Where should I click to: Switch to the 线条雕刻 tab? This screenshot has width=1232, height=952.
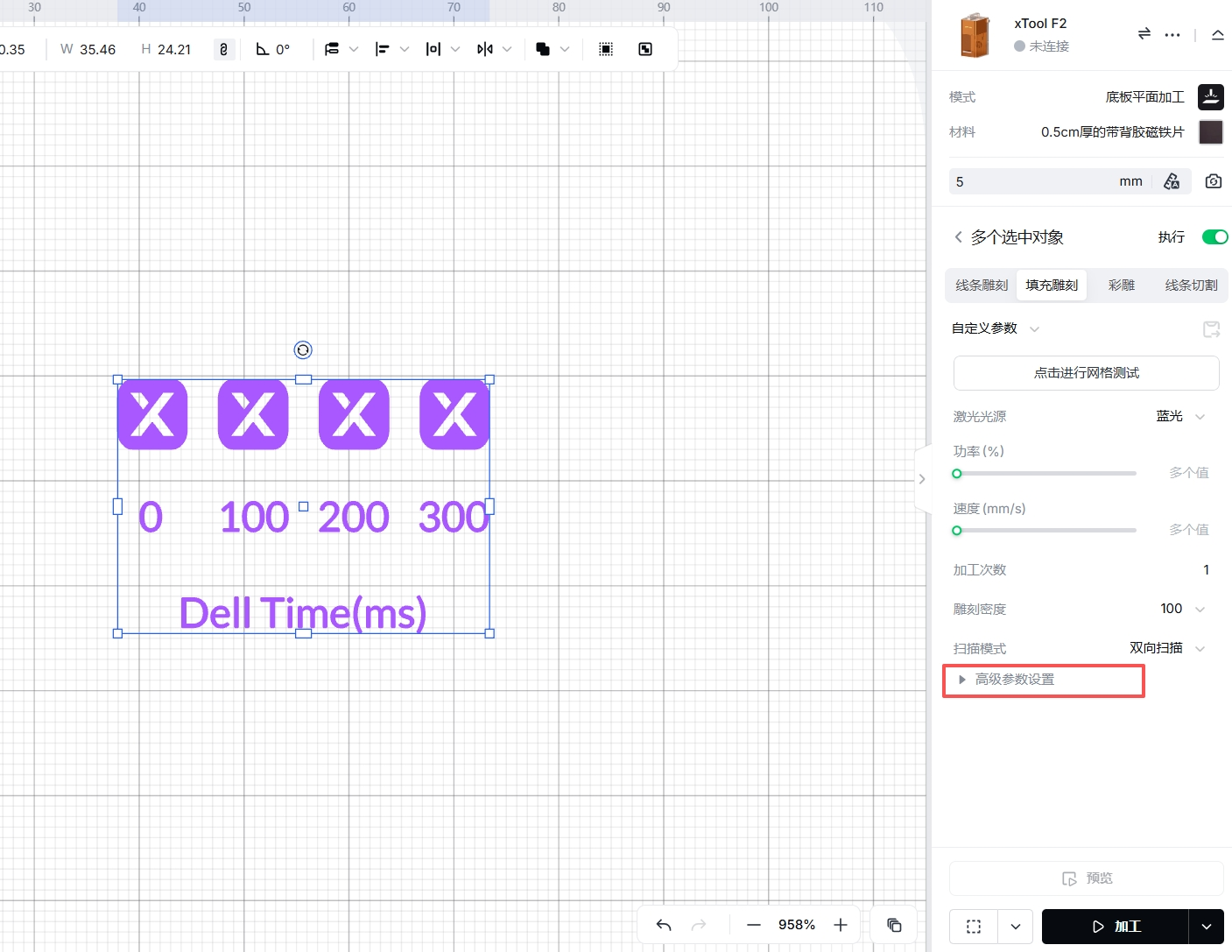(x=981, y=286)
